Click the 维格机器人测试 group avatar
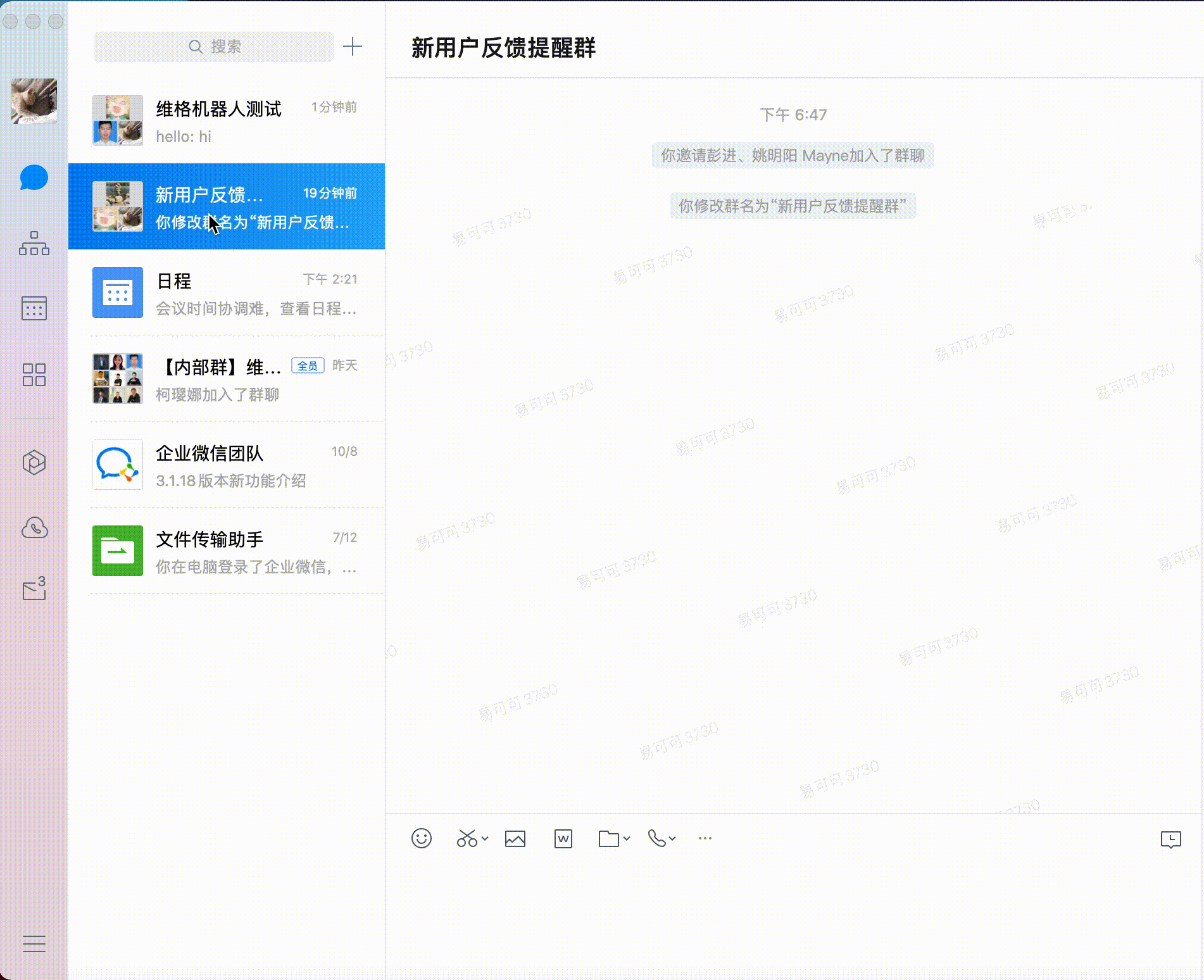This screenshot has height=980, width=1204. coord(118,120)
